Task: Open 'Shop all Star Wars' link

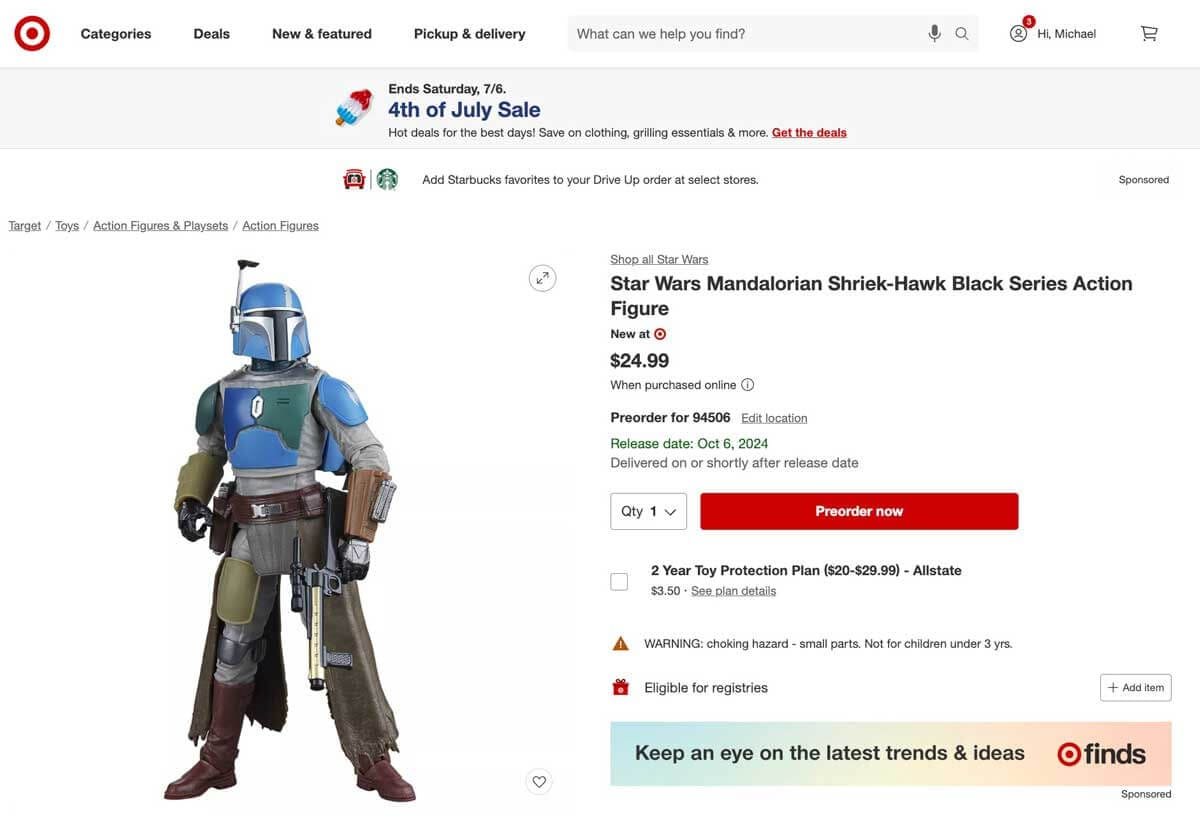Action: [658, 258]
